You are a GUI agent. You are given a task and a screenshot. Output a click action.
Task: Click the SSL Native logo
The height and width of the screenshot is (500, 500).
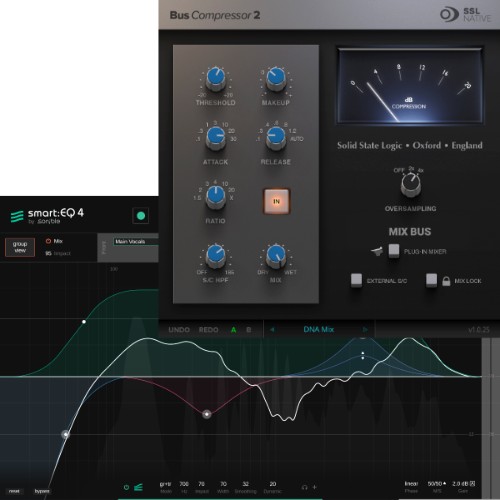tap(465, 15)
